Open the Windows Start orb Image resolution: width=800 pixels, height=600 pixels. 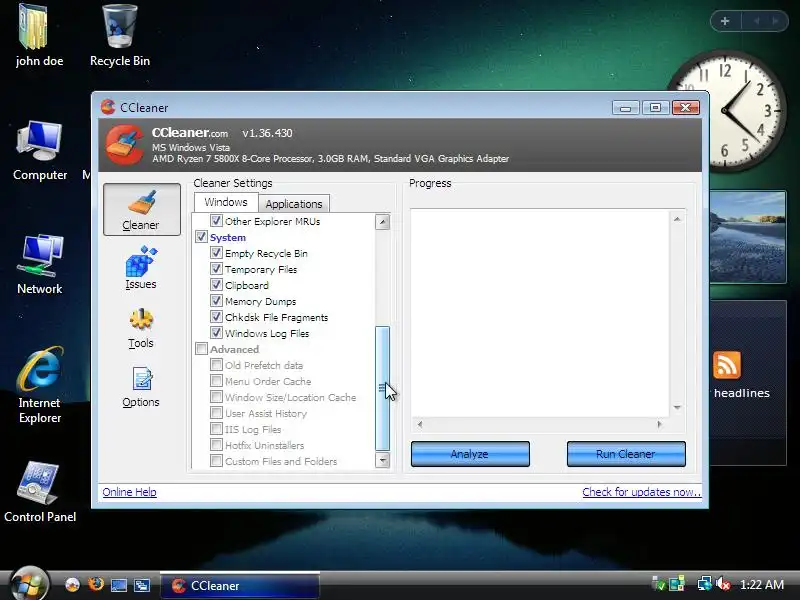point(30,584)
